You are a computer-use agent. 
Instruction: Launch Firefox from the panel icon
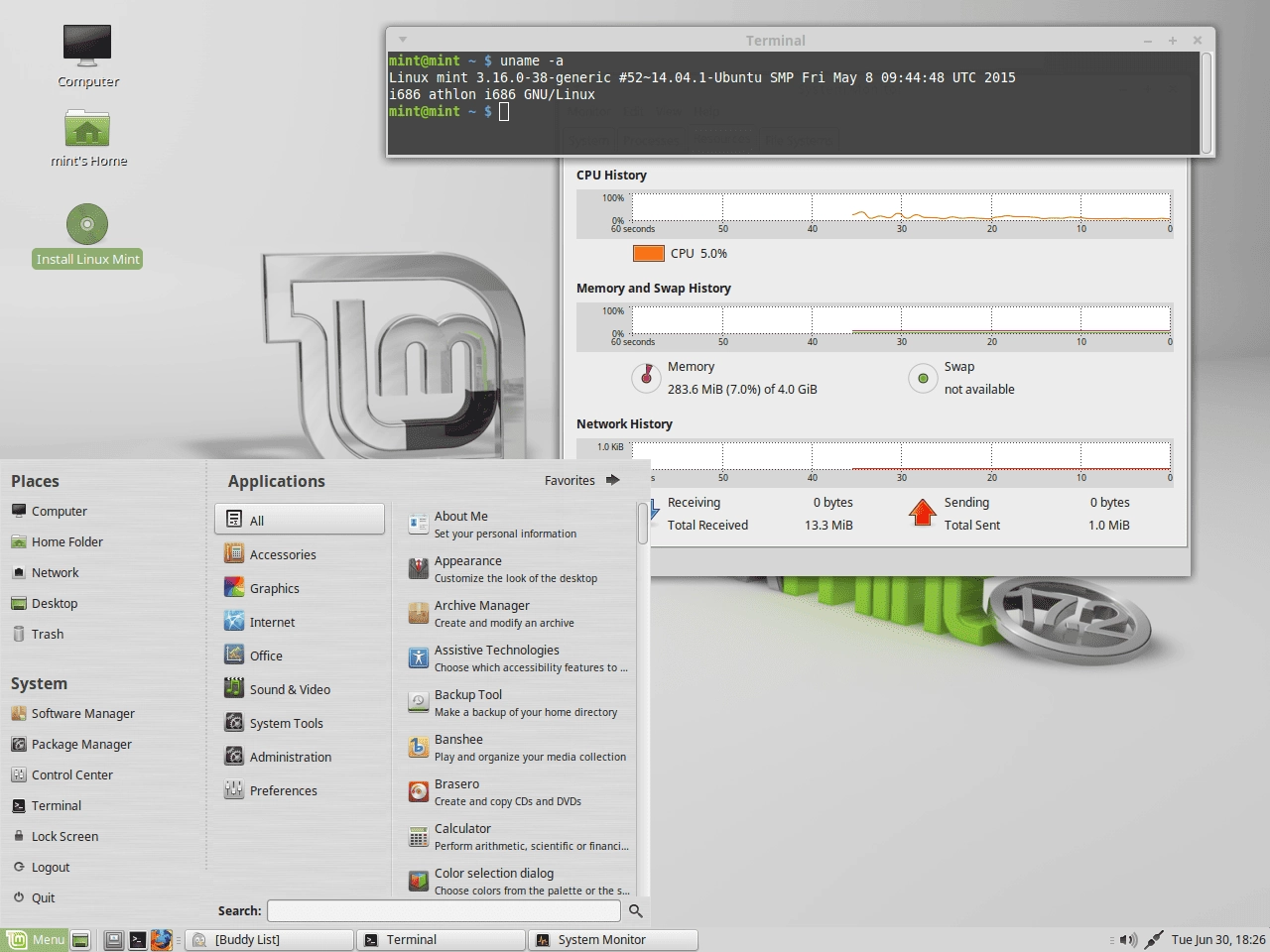coord(162,939)
